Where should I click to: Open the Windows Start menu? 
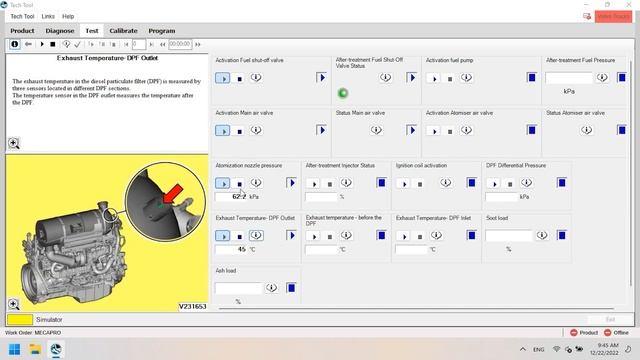15,349
